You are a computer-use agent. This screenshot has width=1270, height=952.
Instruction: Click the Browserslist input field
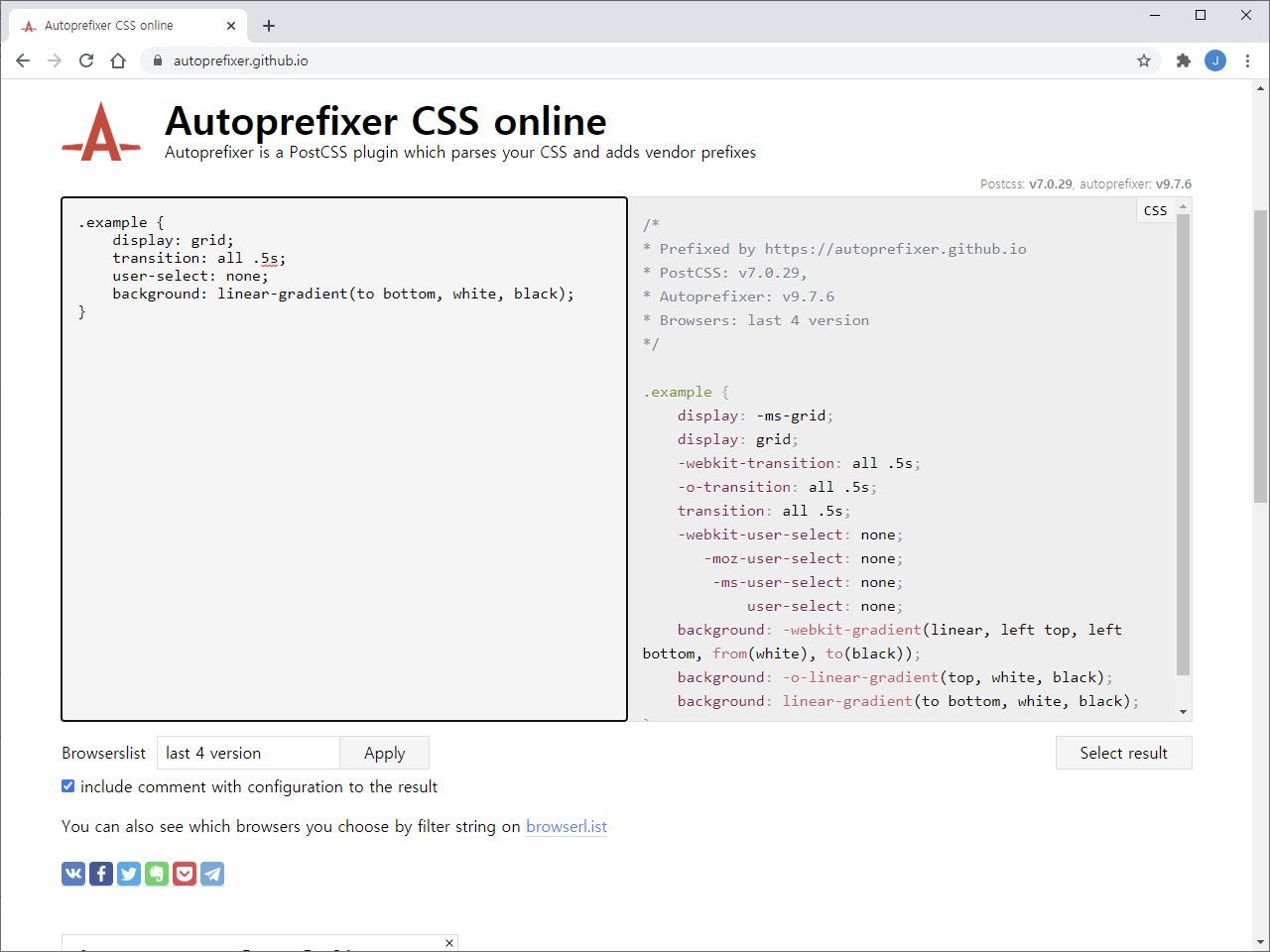tap(248, 753)
